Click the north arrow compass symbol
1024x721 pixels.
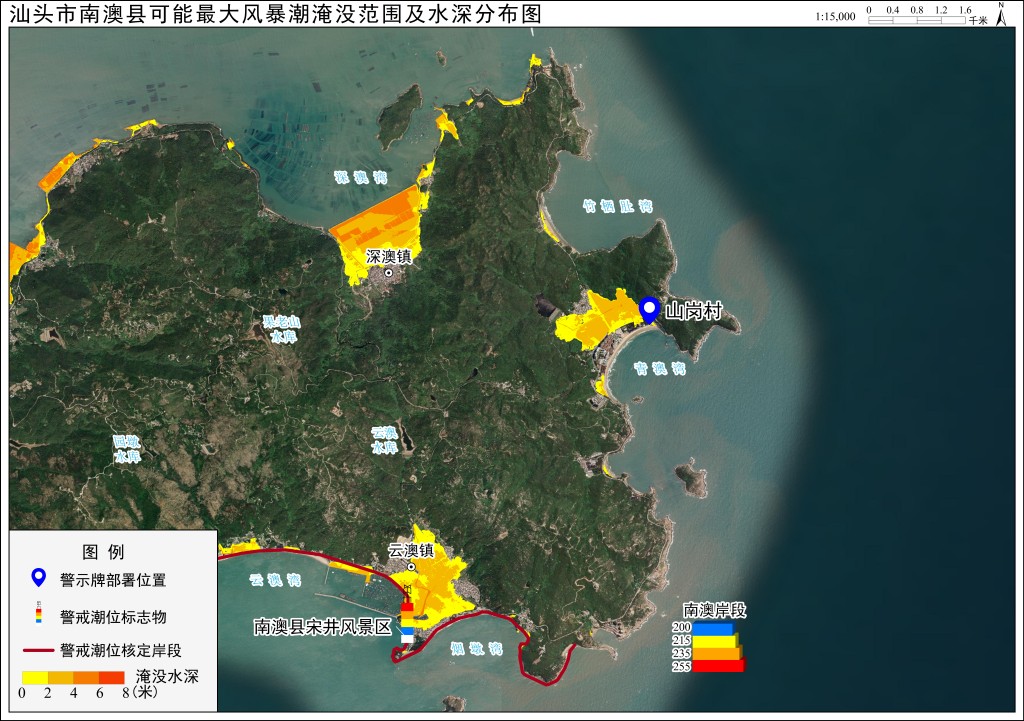click(x=1001, y=14)
